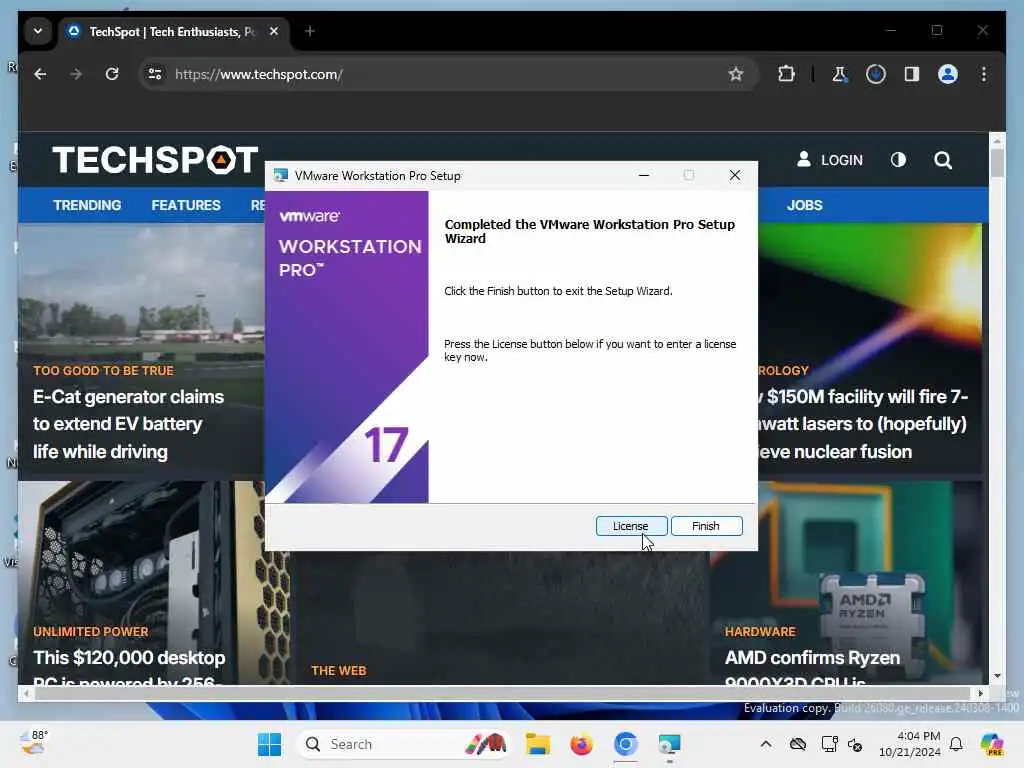Click THE WEB category label
The image size is (1024, 768).
(339, 671)
